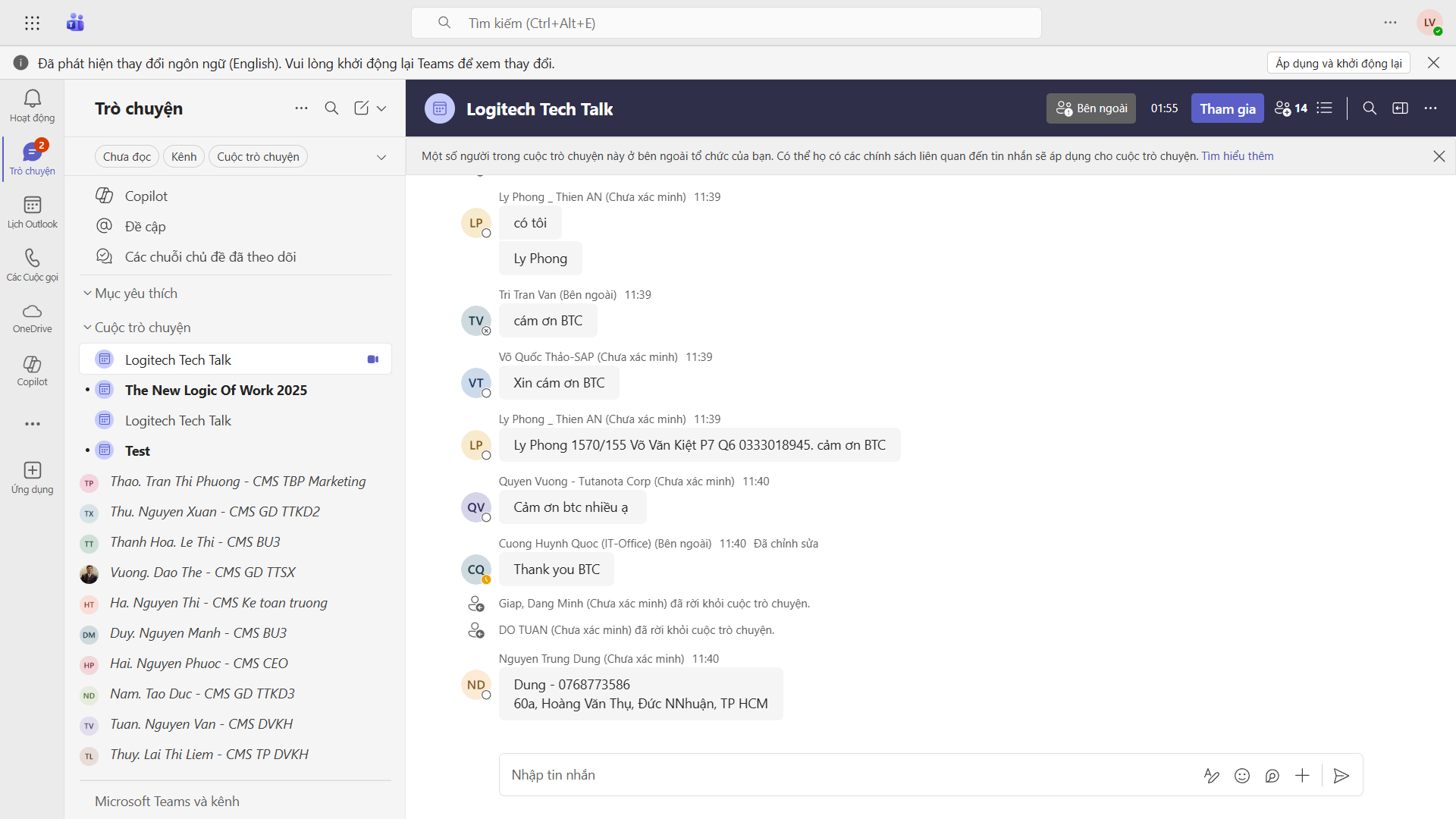Click the emoji picker icon in the message box
The width and height of the screenshot is (1456, 819).
pyautogui.click(x=1241, y=775)
